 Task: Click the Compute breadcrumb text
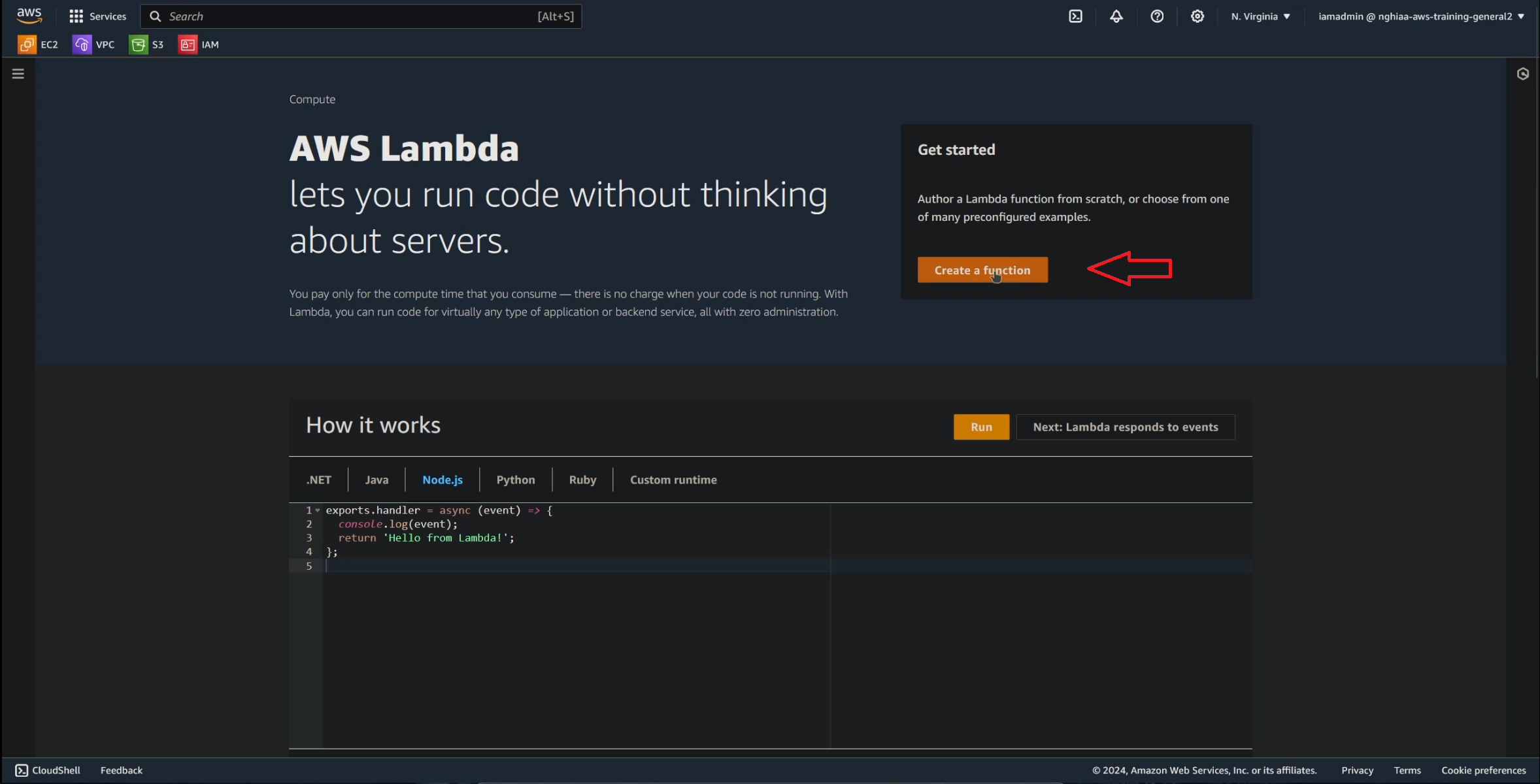[312, 99]
